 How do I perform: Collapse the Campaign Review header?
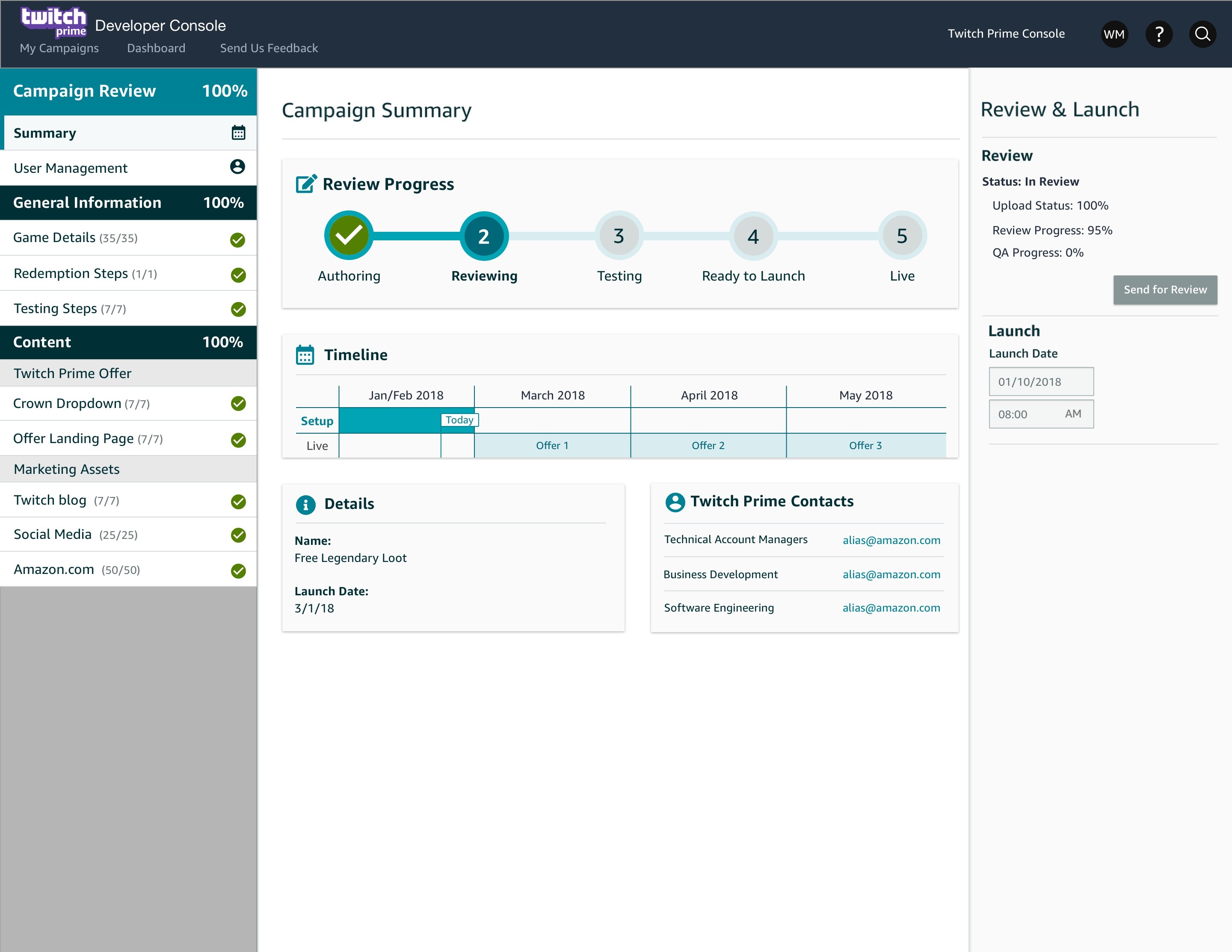(129, 92)
